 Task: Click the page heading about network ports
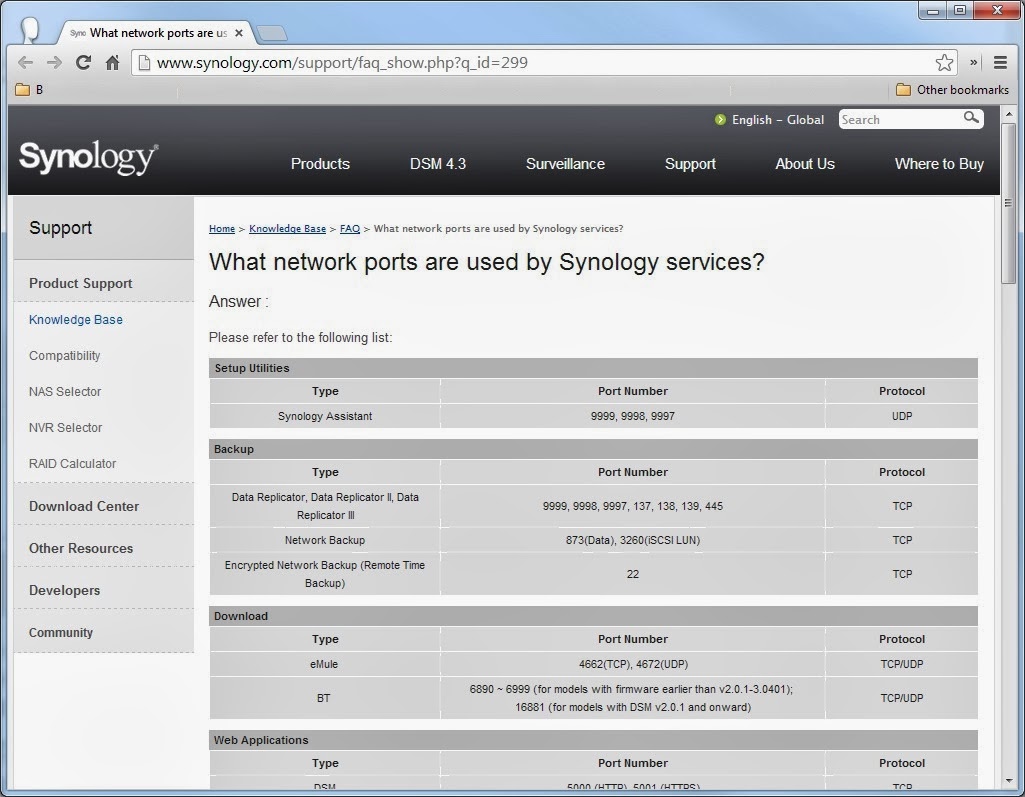486,262
